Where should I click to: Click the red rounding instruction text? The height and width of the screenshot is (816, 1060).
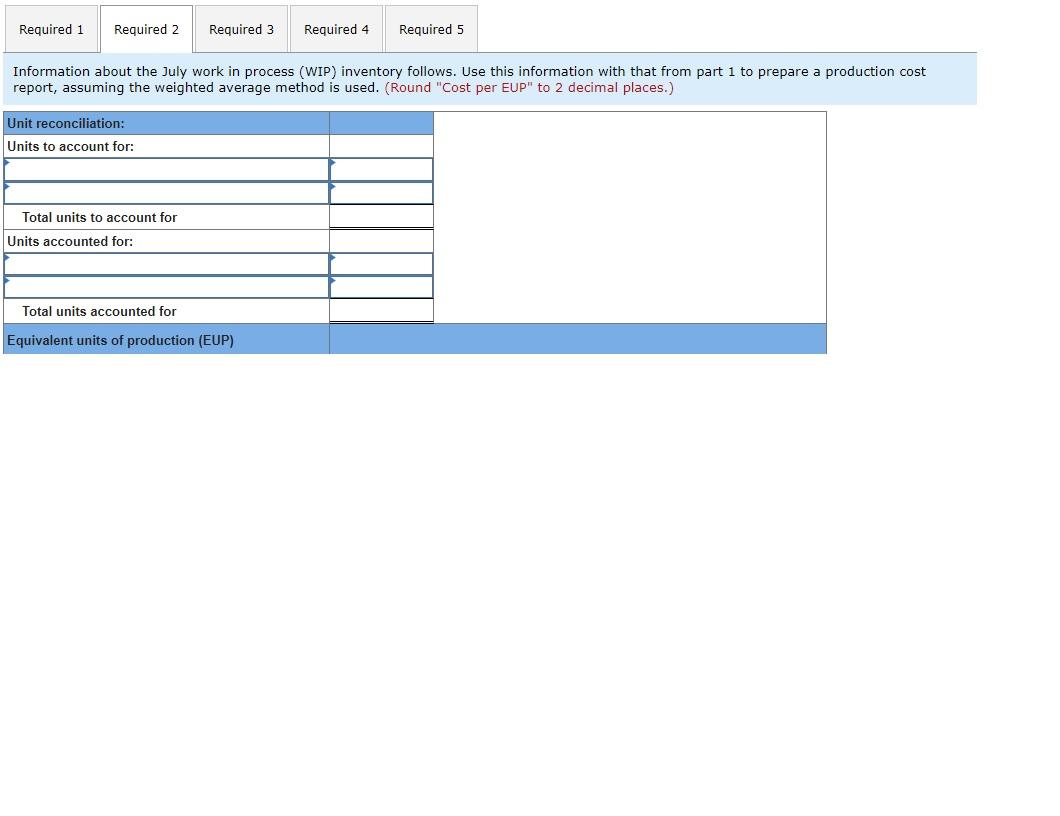click(x=529, y=87)
